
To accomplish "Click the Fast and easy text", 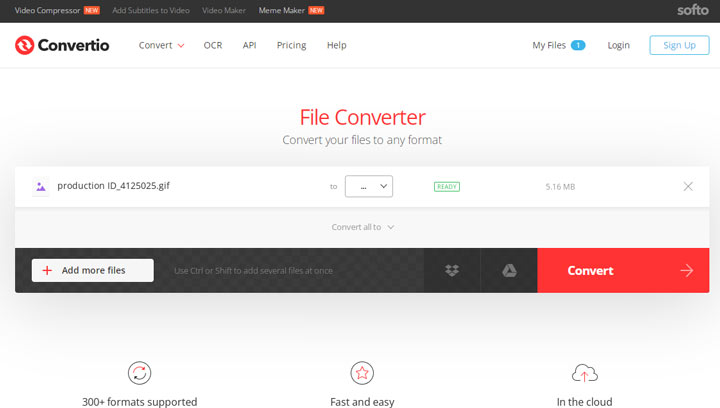I will [362, 402].
